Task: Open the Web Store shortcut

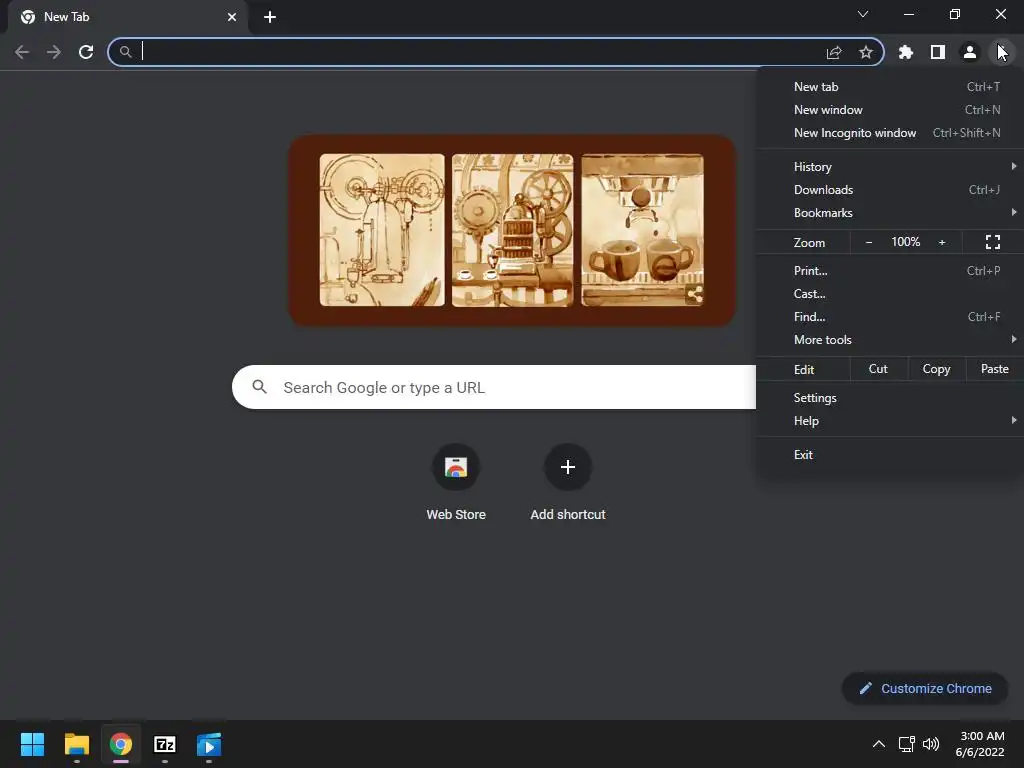Action: [x=456, y=483]
